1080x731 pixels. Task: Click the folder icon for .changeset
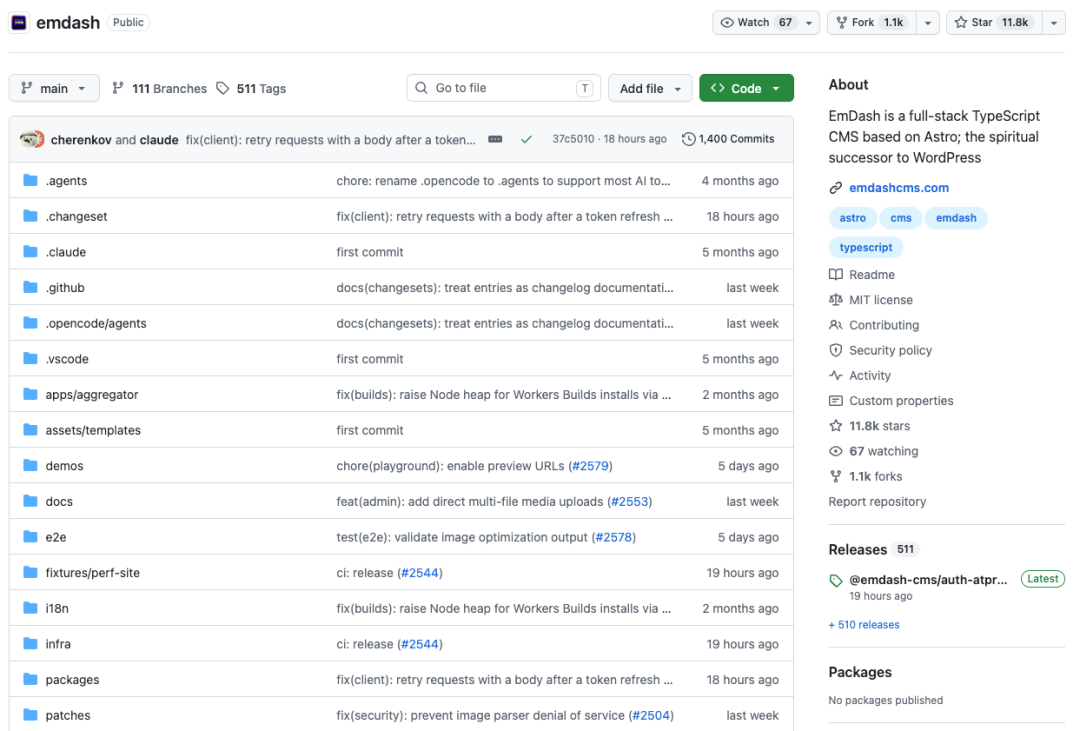click(30, 216)
